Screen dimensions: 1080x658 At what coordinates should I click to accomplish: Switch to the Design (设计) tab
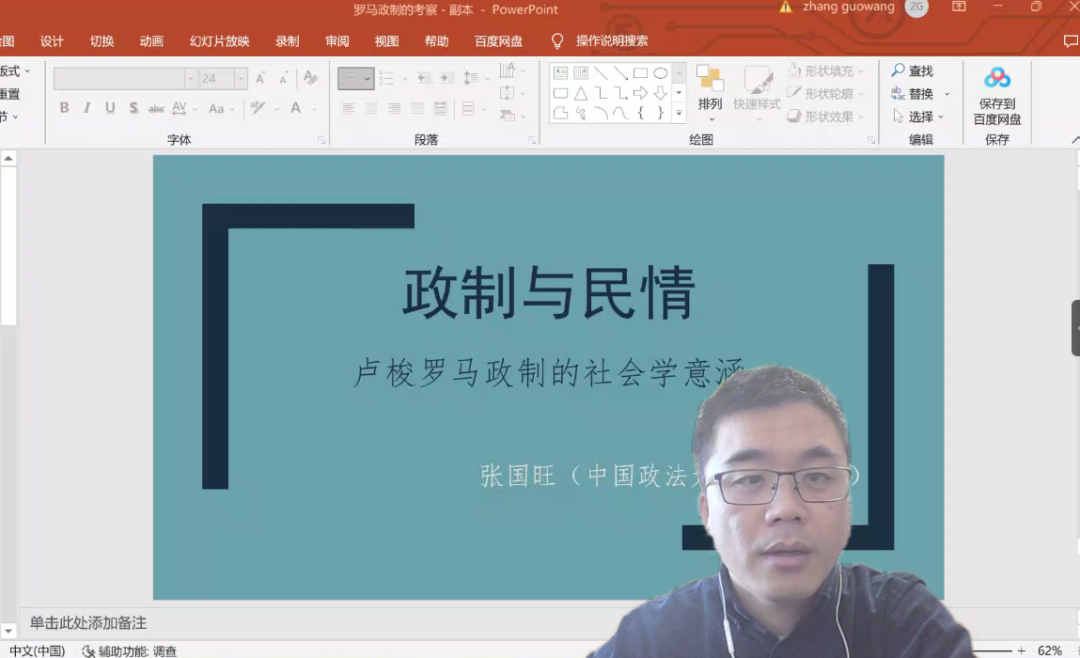pos(52,41)
